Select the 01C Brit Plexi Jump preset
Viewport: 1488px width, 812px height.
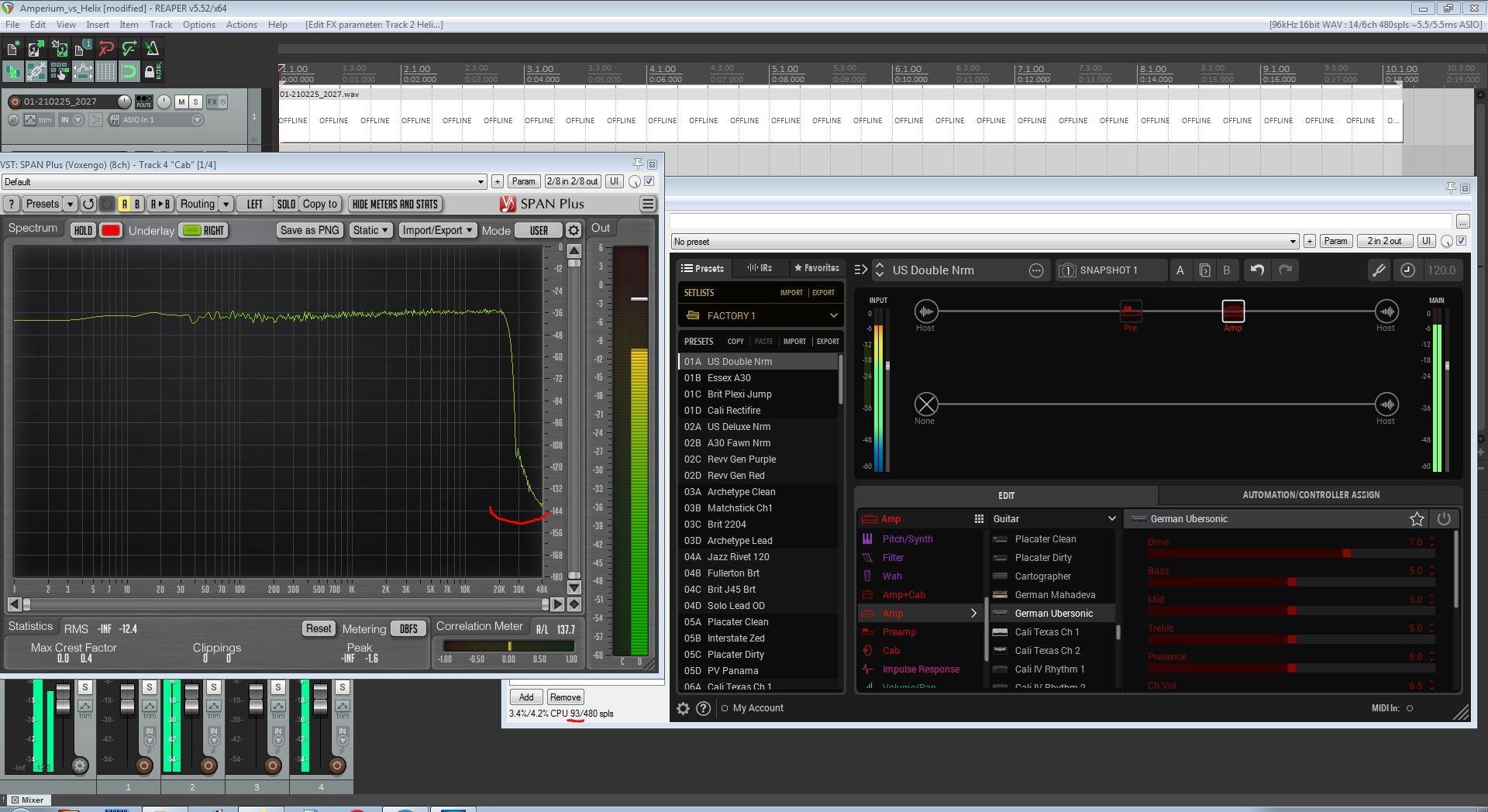pos(739,394)
